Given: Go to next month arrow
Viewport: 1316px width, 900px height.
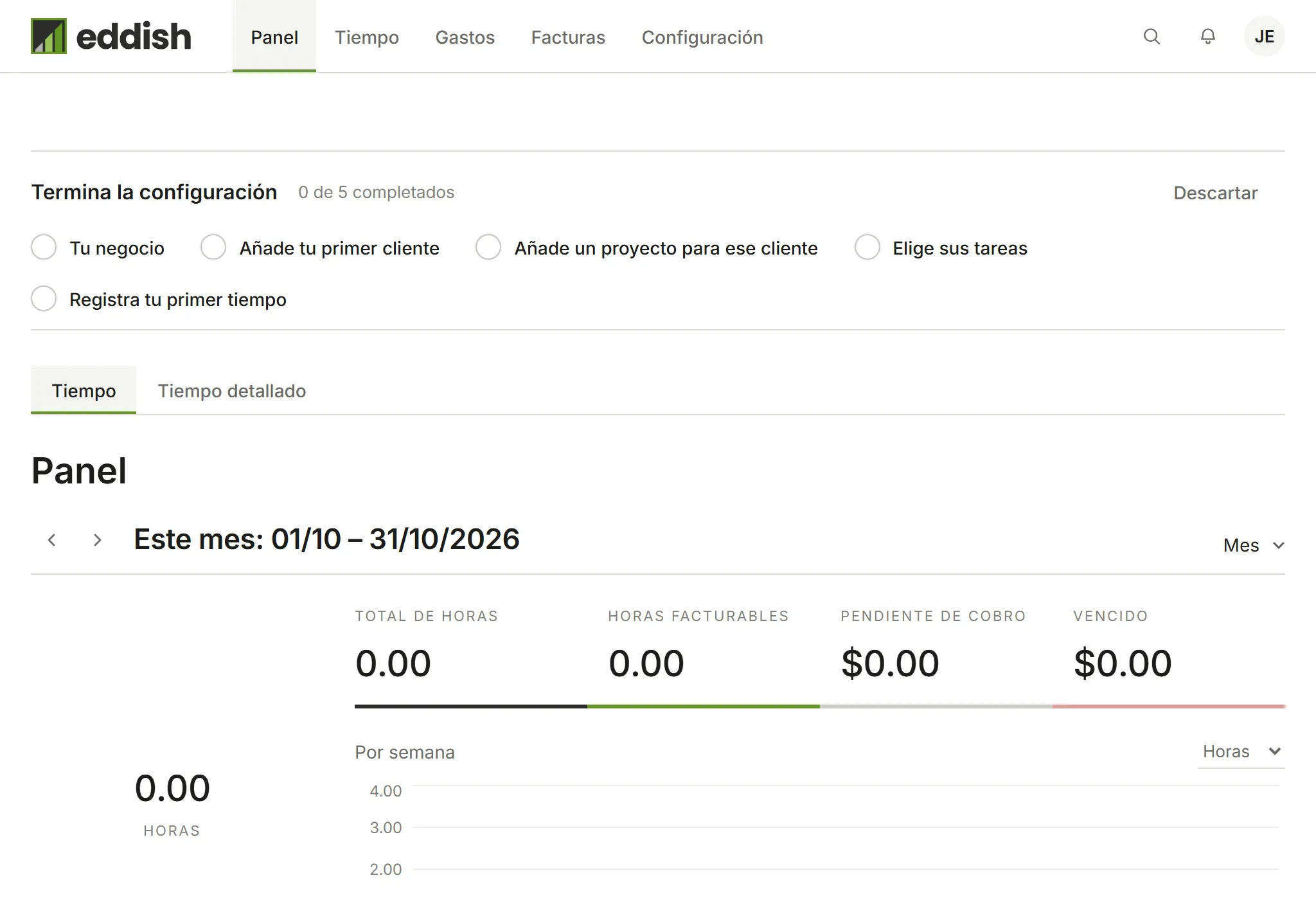Looking at the screenshot, I should (x=97, y=540).
